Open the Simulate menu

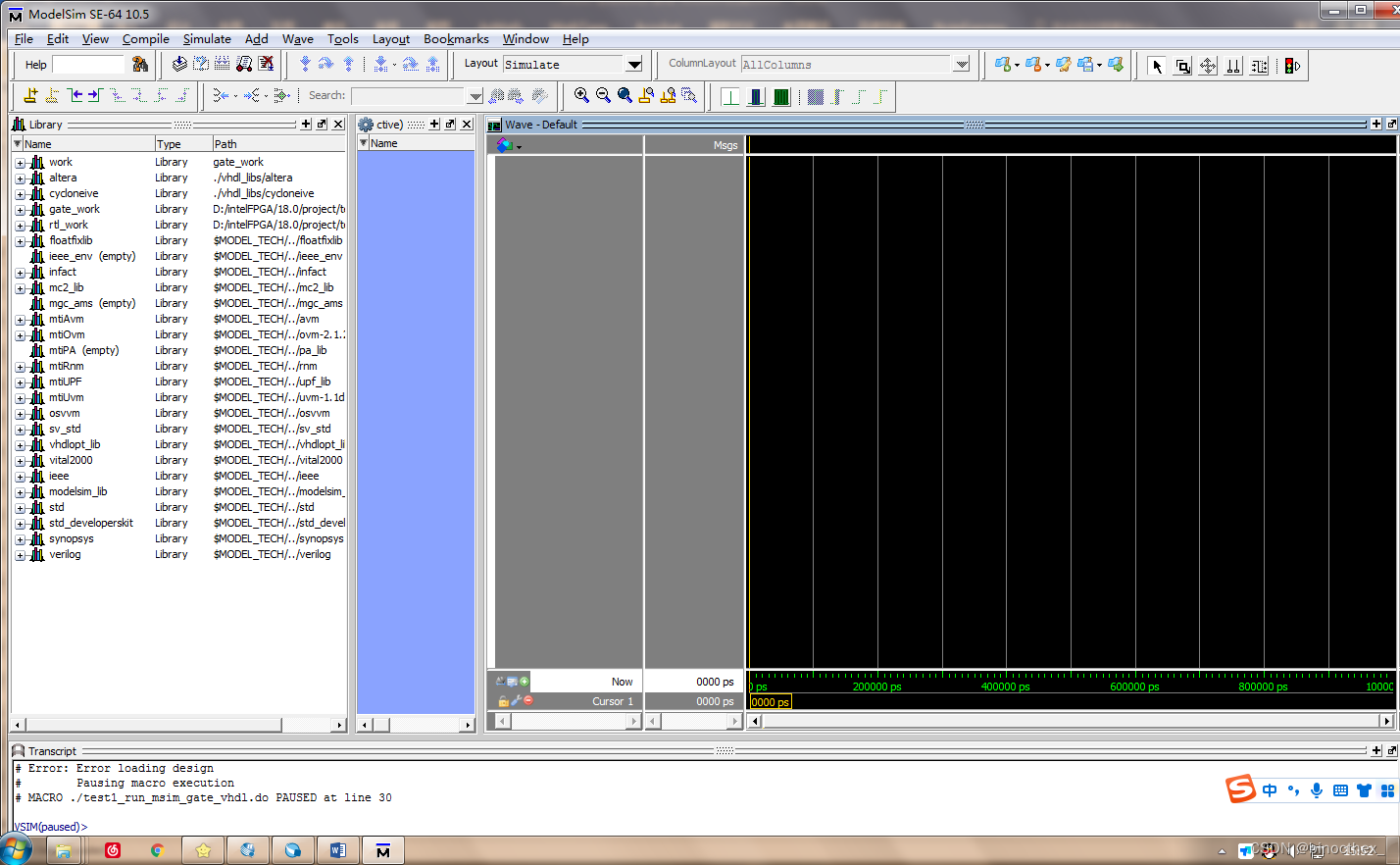click(206, 39)
